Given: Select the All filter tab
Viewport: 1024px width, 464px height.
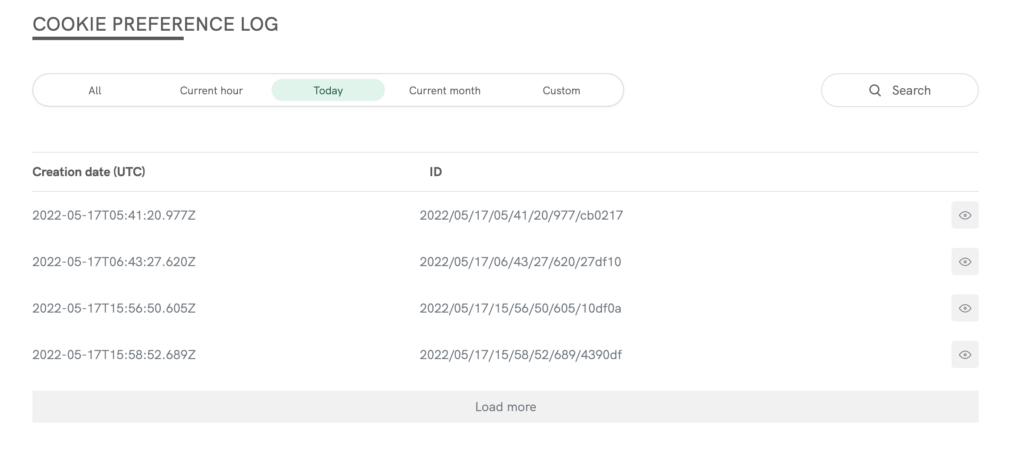Looking at the screenshot, I should [95, 90].
